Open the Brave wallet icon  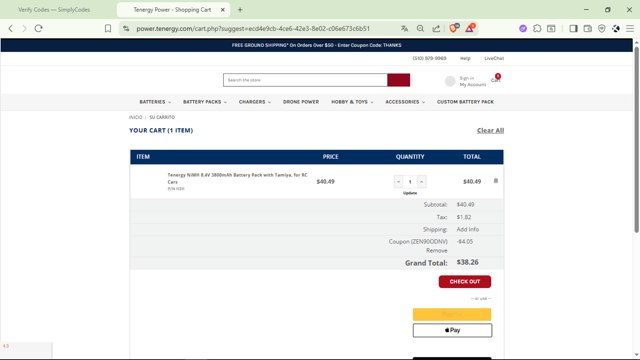[x=587, y=29]
